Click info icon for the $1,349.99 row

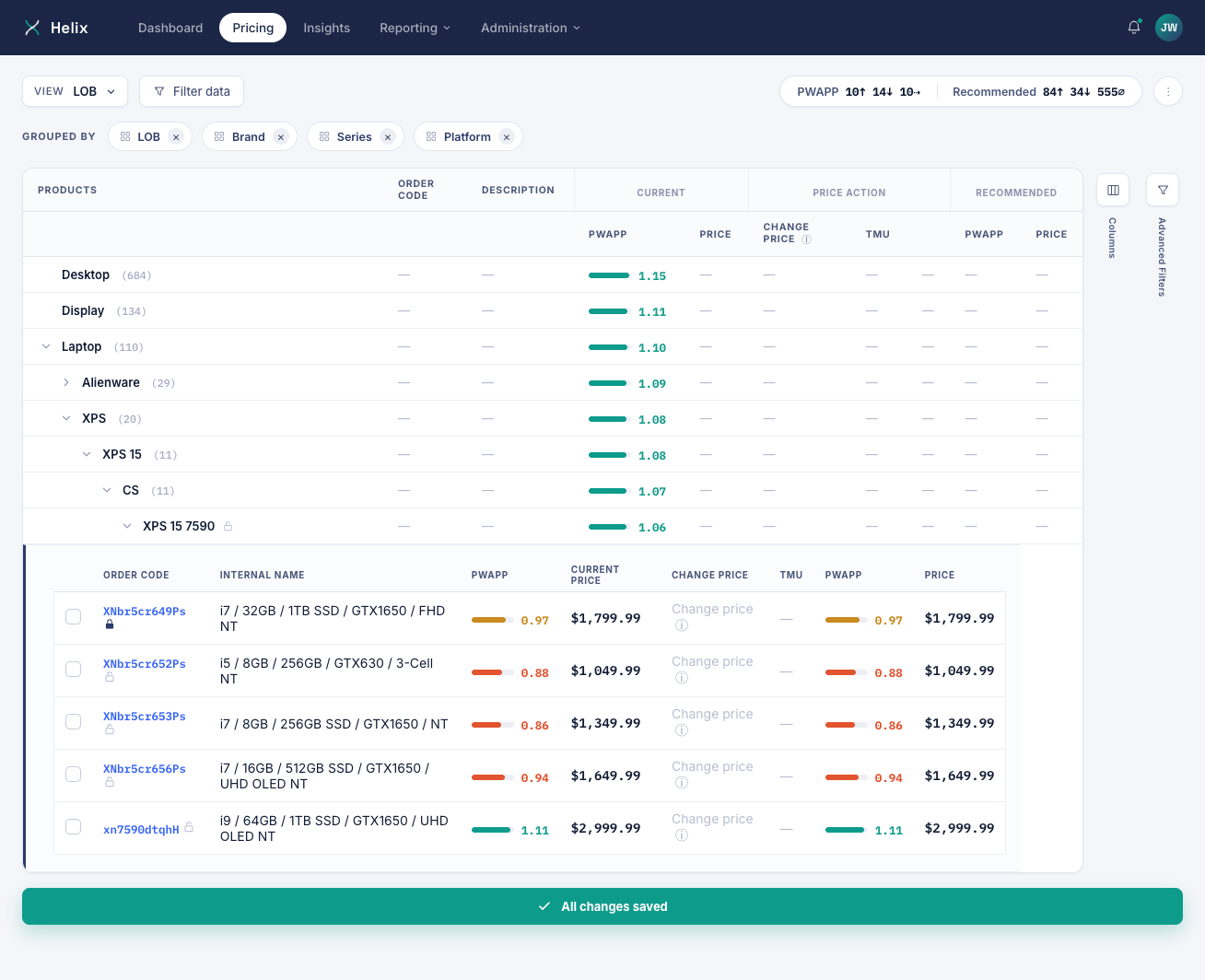pyautogui.click(x=682, y=730)
